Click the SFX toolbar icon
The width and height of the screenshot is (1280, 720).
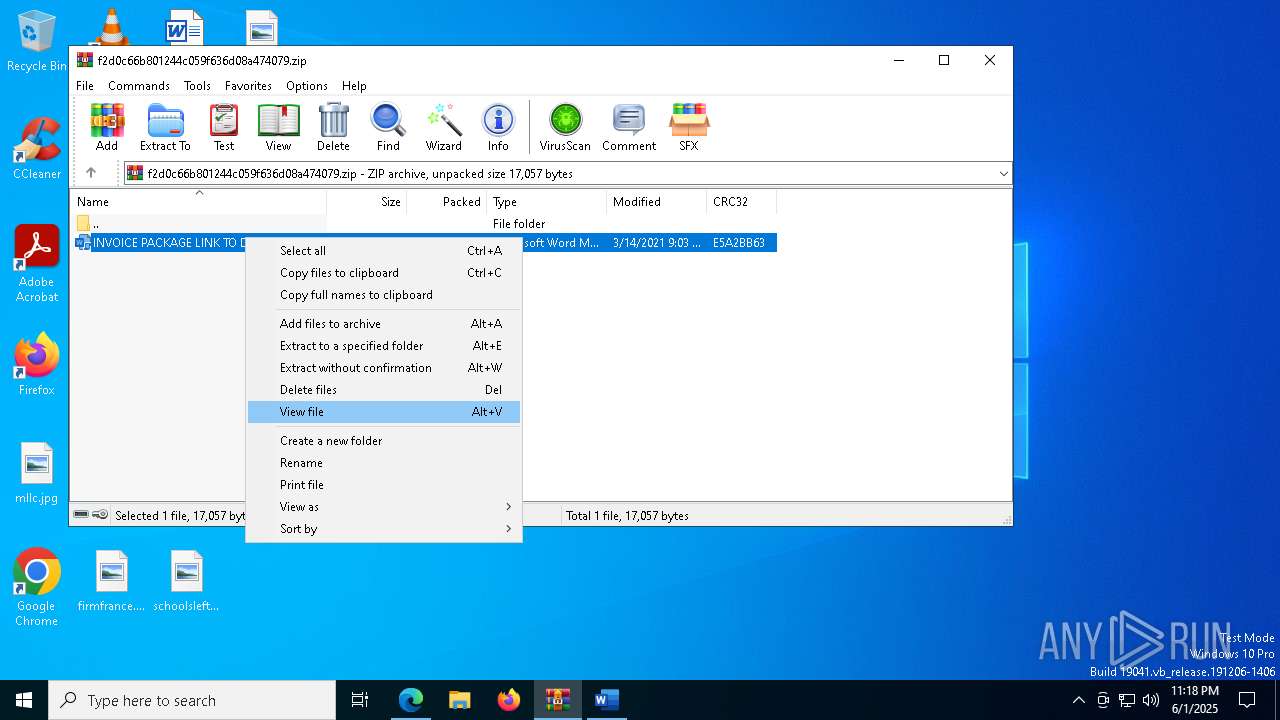pyautogui.click(x=688, y=127)
